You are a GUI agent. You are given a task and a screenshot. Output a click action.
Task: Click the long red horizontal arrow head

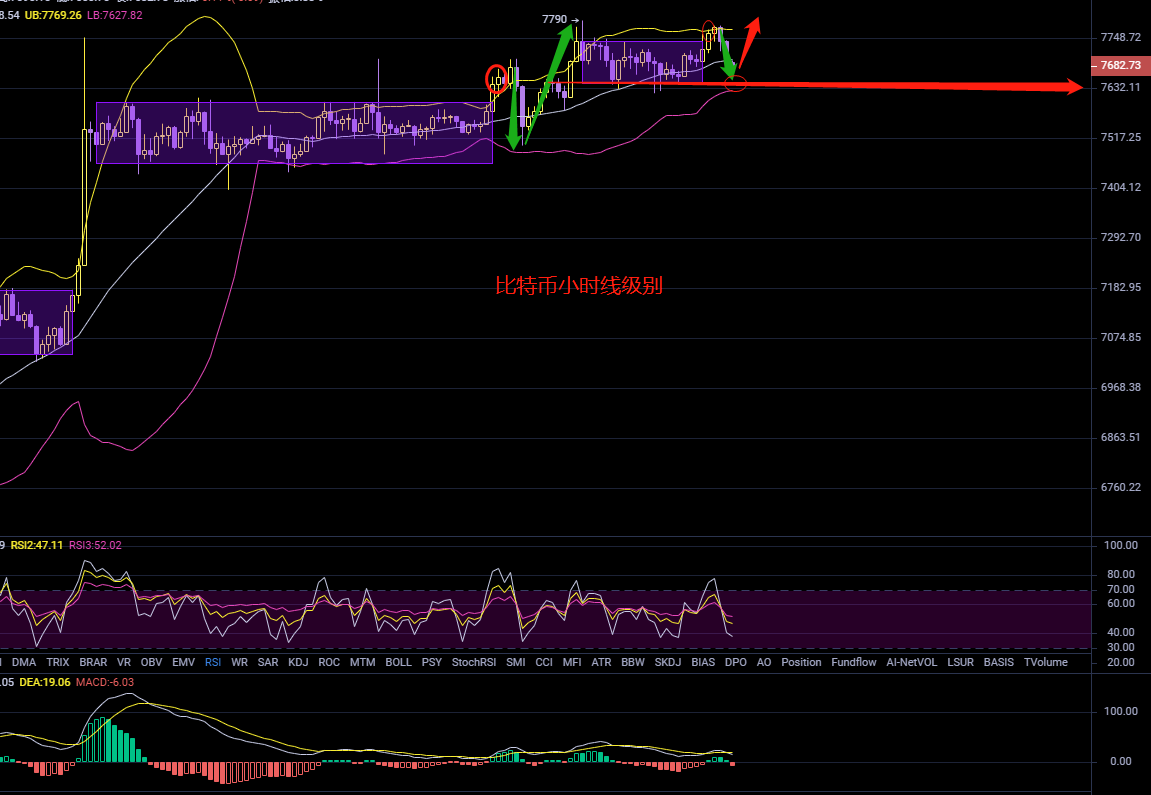click(1074, 88)
